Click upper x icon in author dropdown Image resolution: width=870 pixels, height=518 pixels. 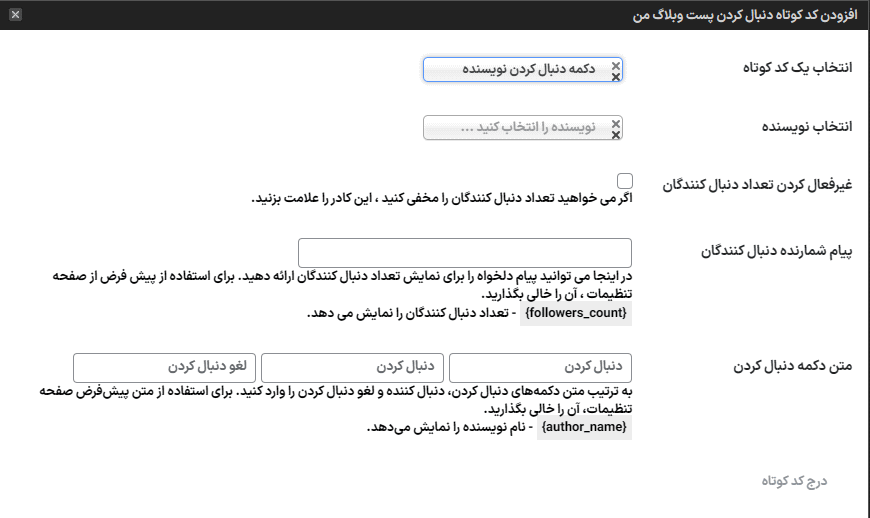(x=616, y=124)
